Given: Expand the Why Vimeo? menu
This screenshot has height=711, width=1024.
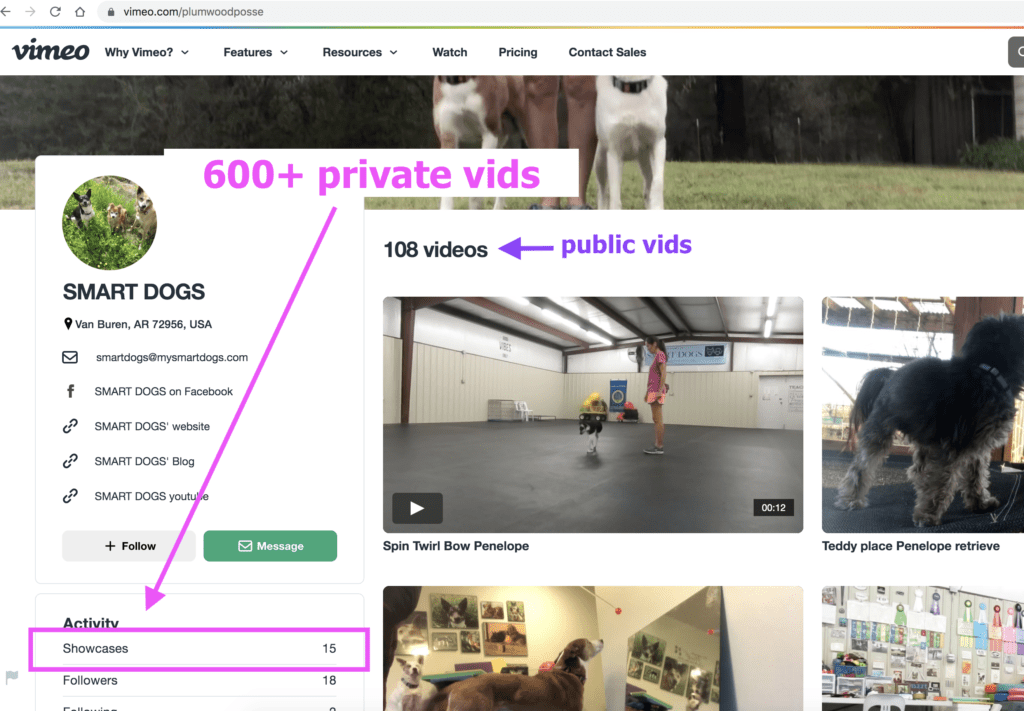Looking at the screenshot, I should click(147, 52).
